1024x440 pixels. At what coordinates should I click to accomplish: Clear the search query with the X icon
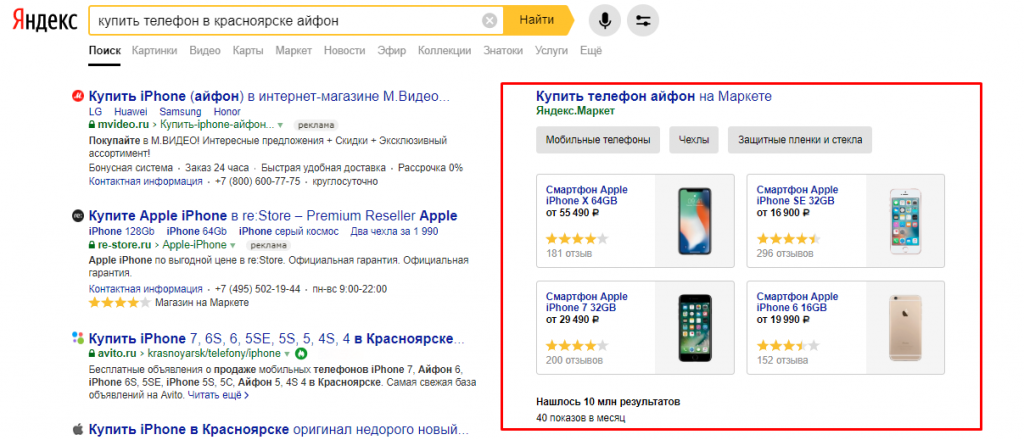tap(489, 20)
